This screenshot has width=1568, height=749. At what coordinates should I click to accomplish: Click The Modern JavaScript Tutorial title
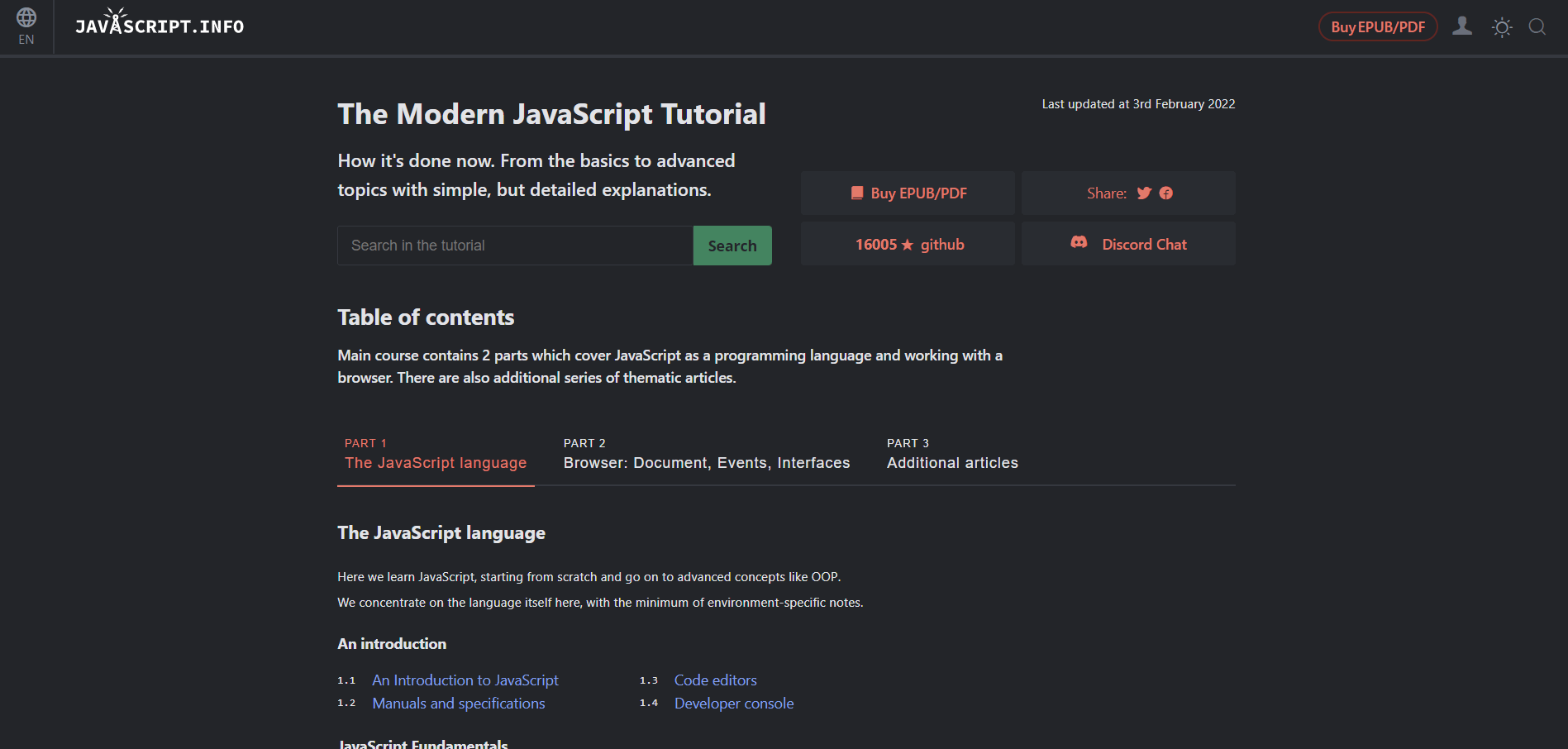click(x=551, y=114)
